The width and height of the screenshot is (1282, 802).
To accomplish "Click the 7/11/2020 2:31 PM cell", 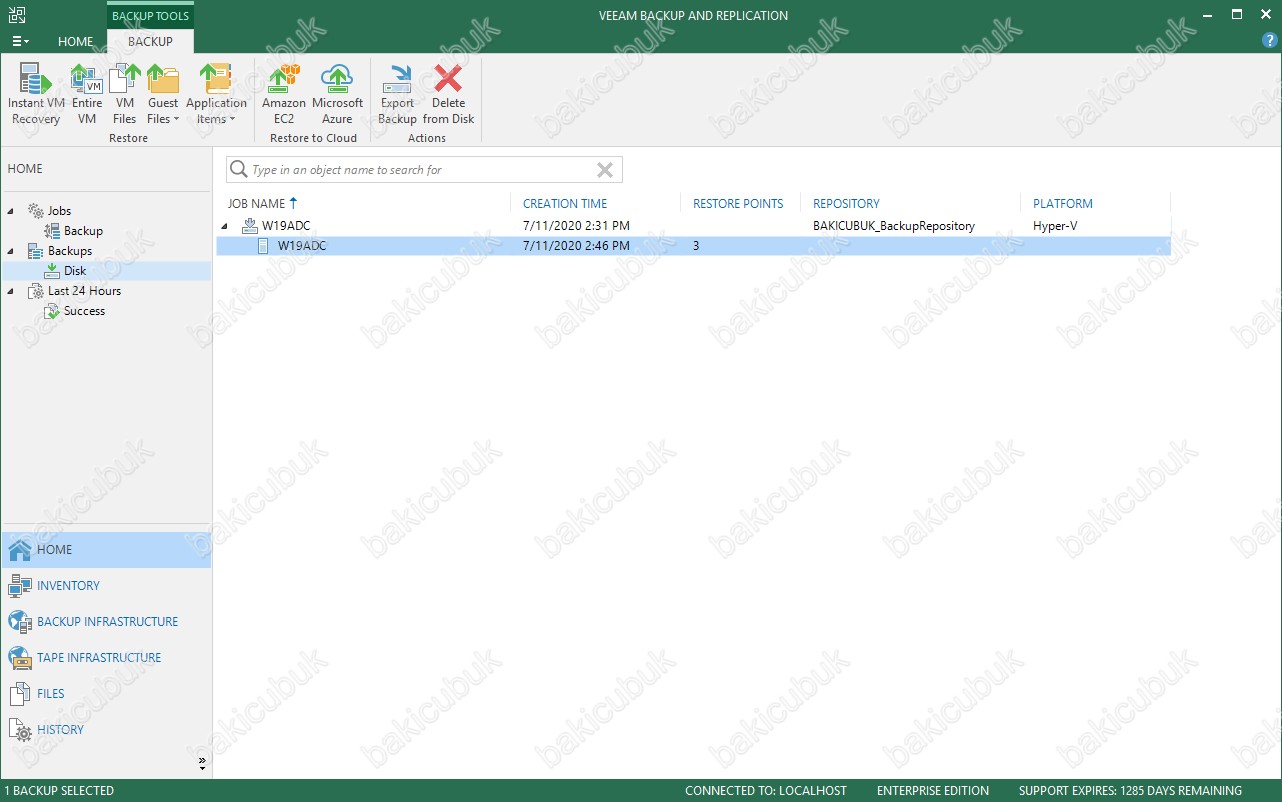I will coord(576,226).
